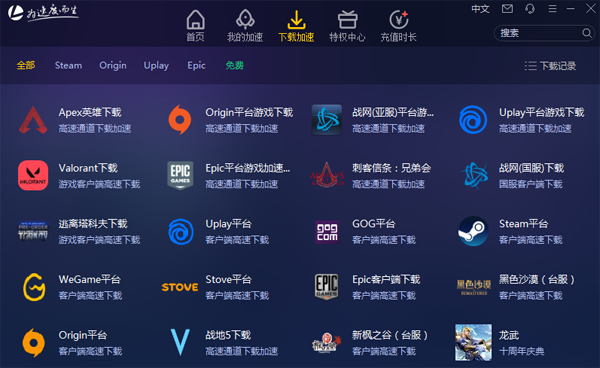Viewport: 600px width, 368px height.
Task: Go to 首页 home tab
Action: pyautogui.click(x=196, y=26)
